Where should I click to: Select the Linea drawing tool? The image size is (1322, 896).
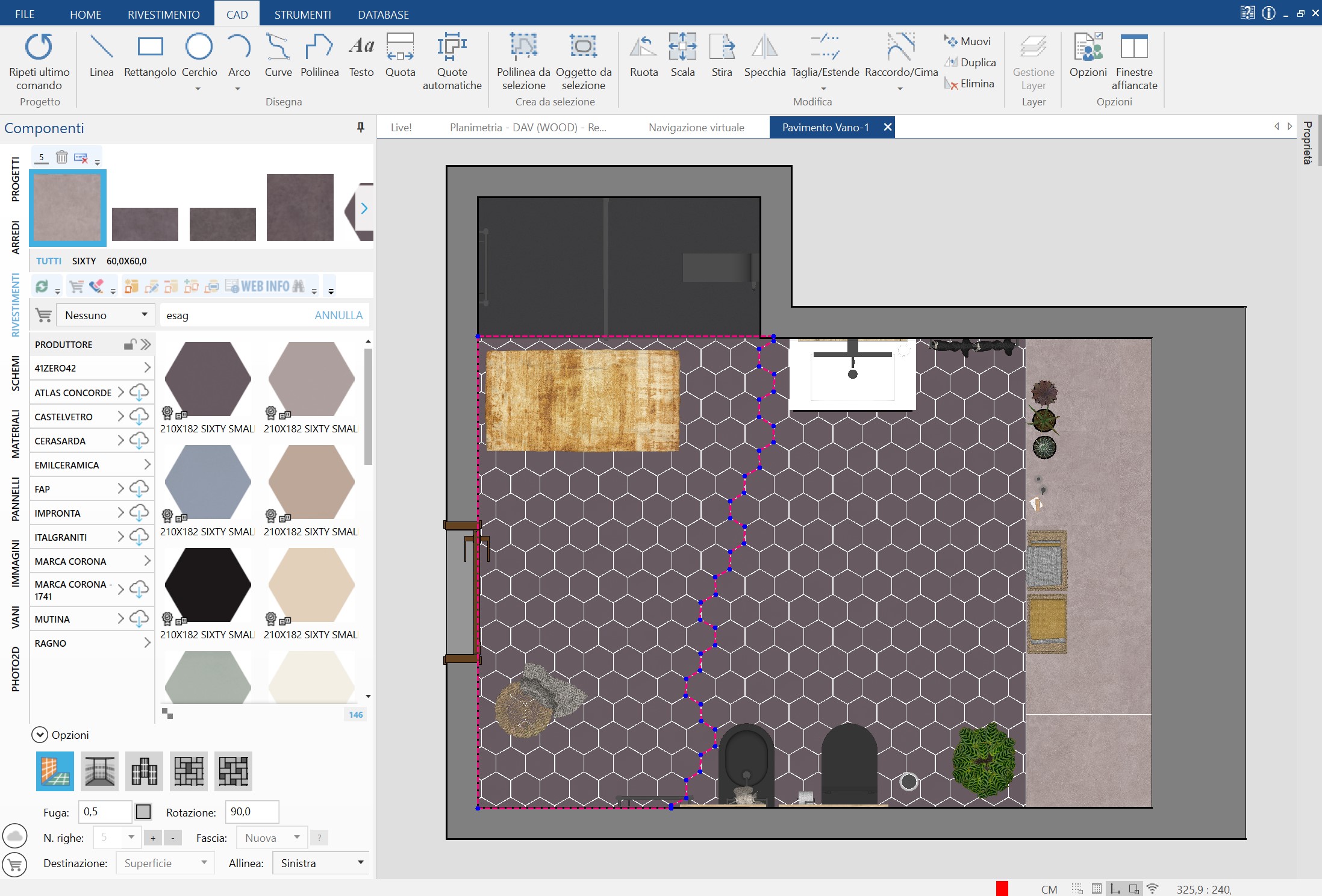coord(101,56)
